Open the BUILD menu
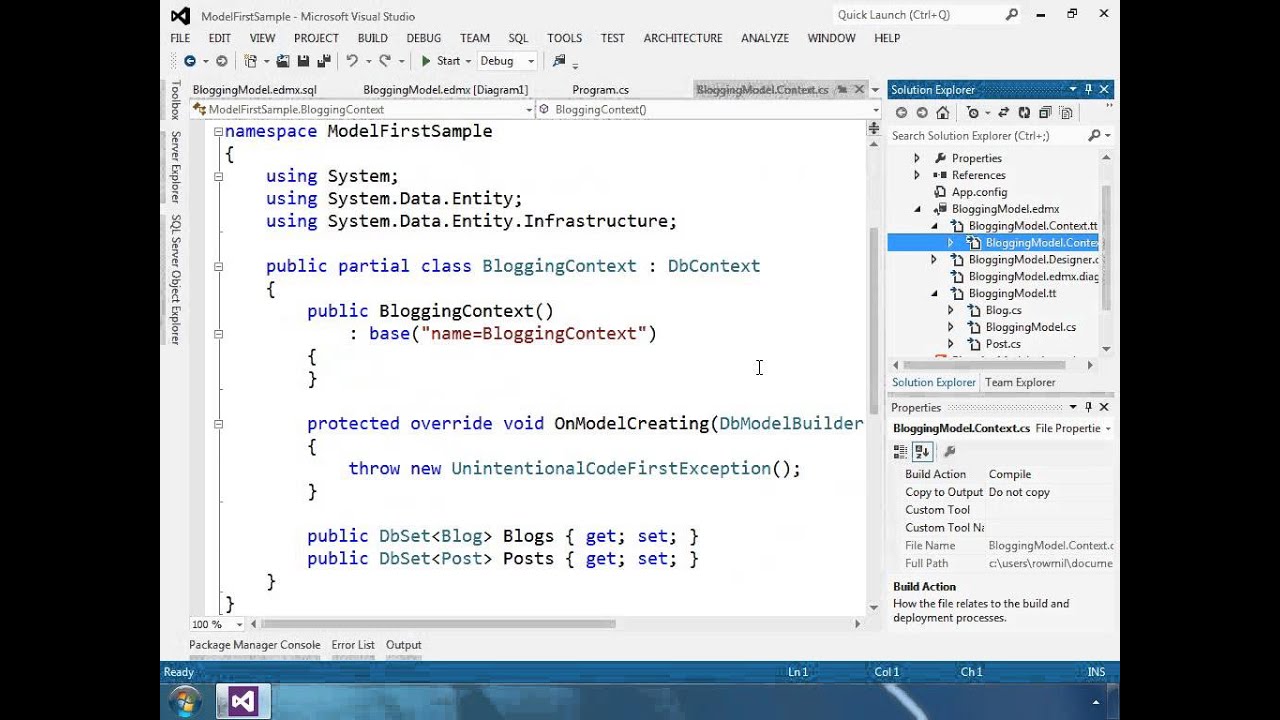 (x=372, y=38)
